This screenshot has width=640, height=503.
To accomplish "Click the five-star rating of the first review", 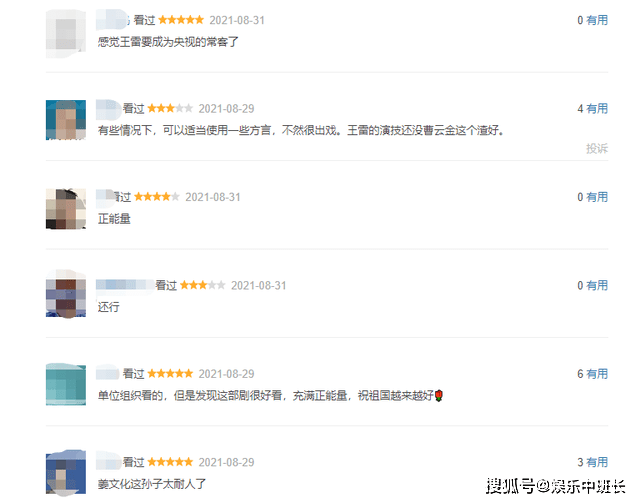I will (x=181, y=20).
